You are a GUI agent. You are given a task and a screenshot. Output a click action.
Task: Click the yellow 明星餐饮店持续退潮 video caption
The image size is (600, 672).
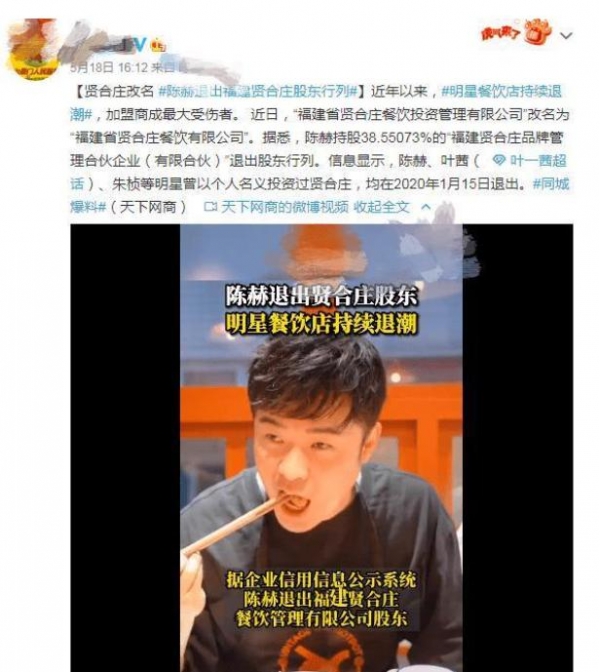click(321, 324)
